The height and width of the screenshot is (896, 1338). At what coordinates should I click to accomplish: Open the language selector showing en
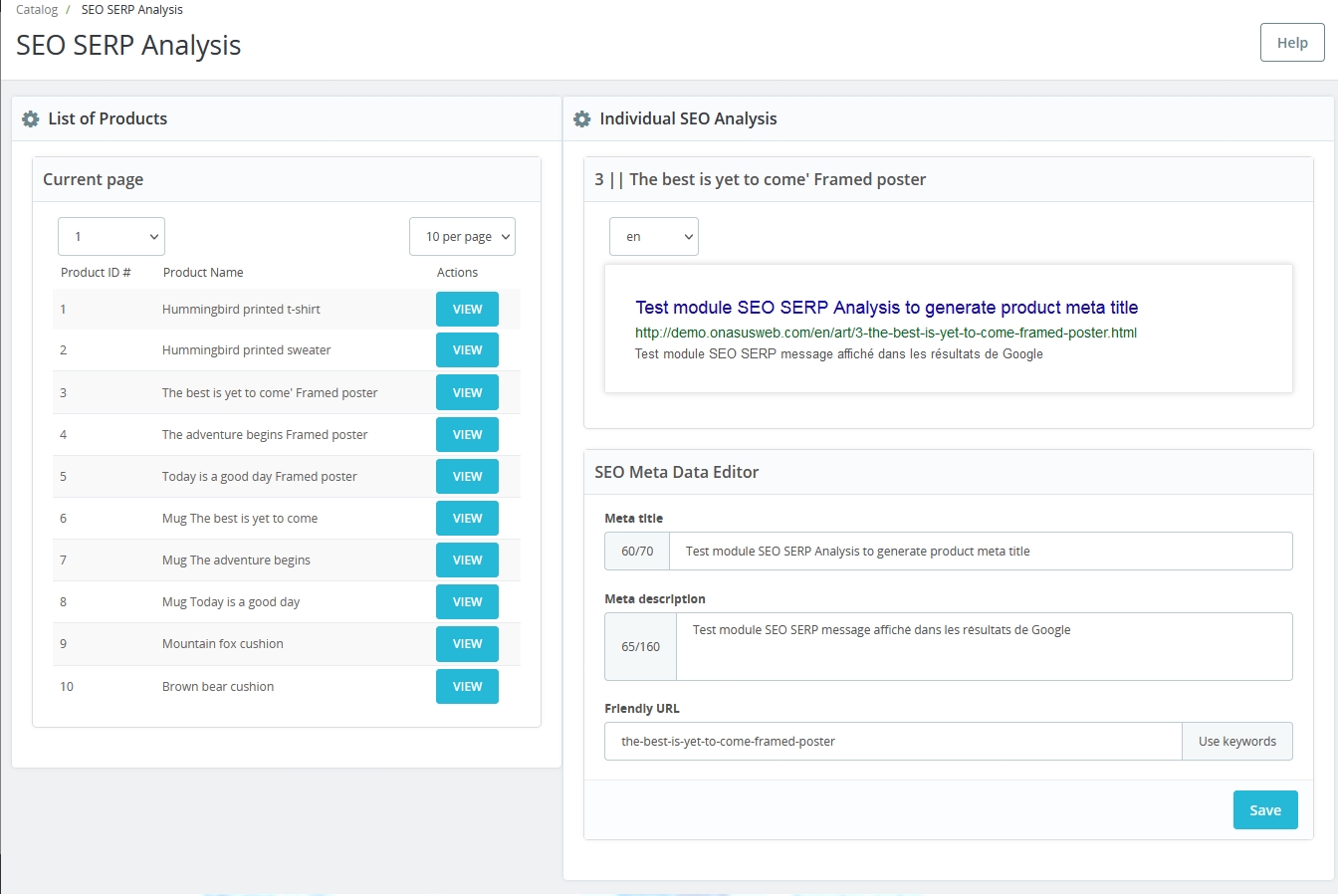tap(653, 236)
